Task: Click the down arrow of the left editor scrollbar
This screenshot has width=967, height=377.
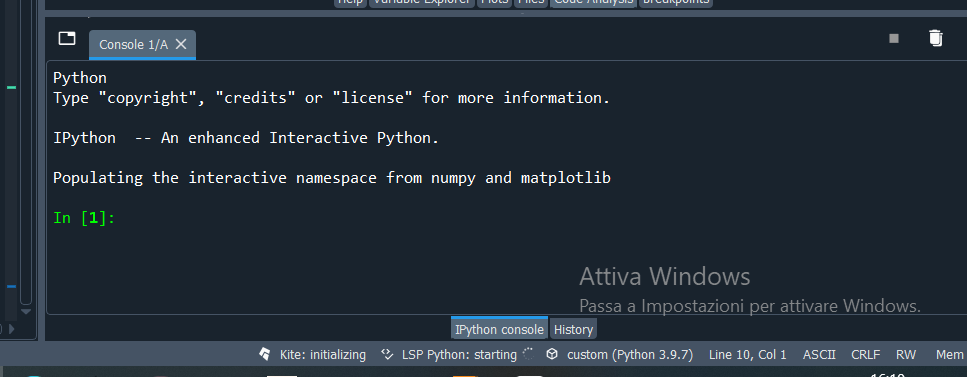Action: pyautogui.click(x=26, y=312)
